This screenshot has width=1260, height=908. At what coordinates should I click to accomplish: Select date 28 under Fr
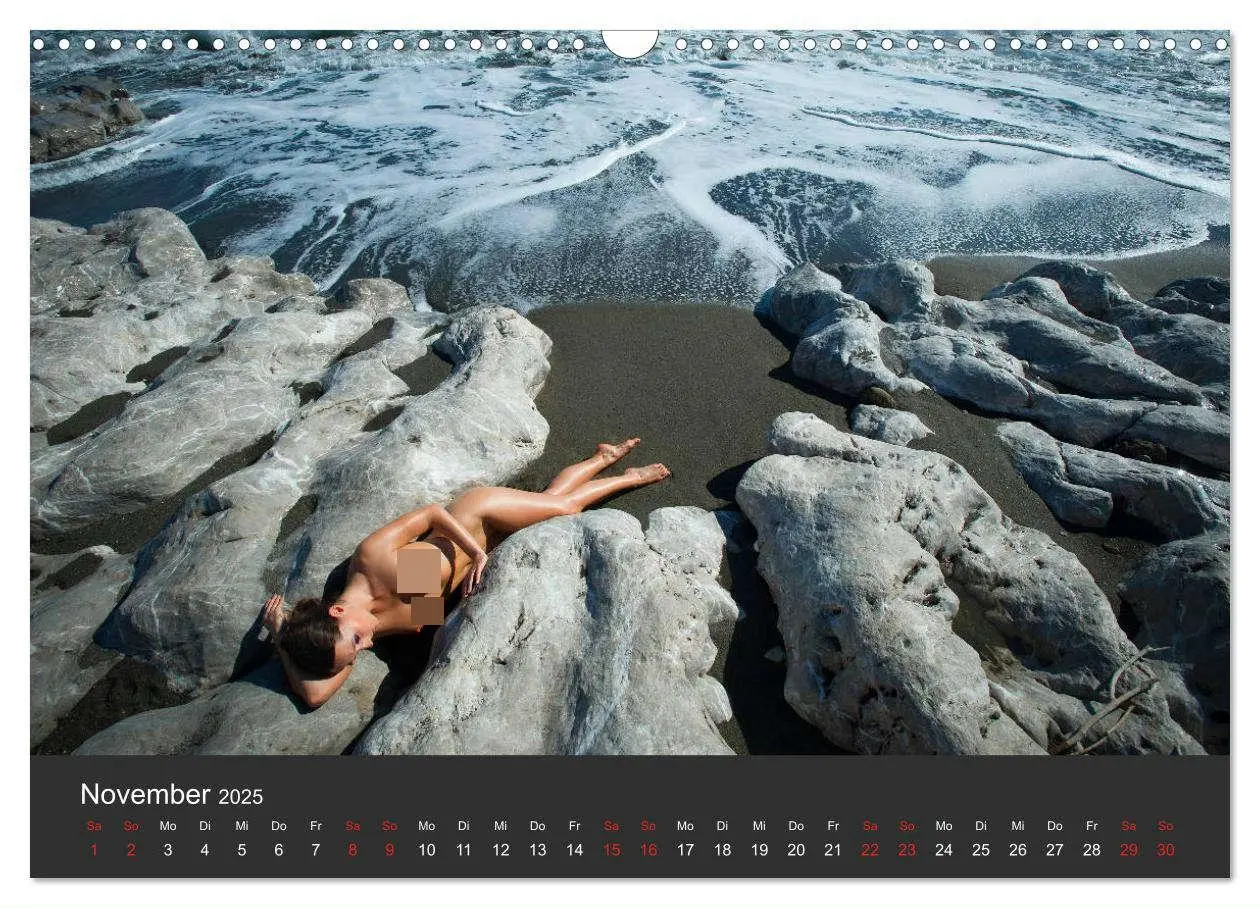tap(1092, 850)
